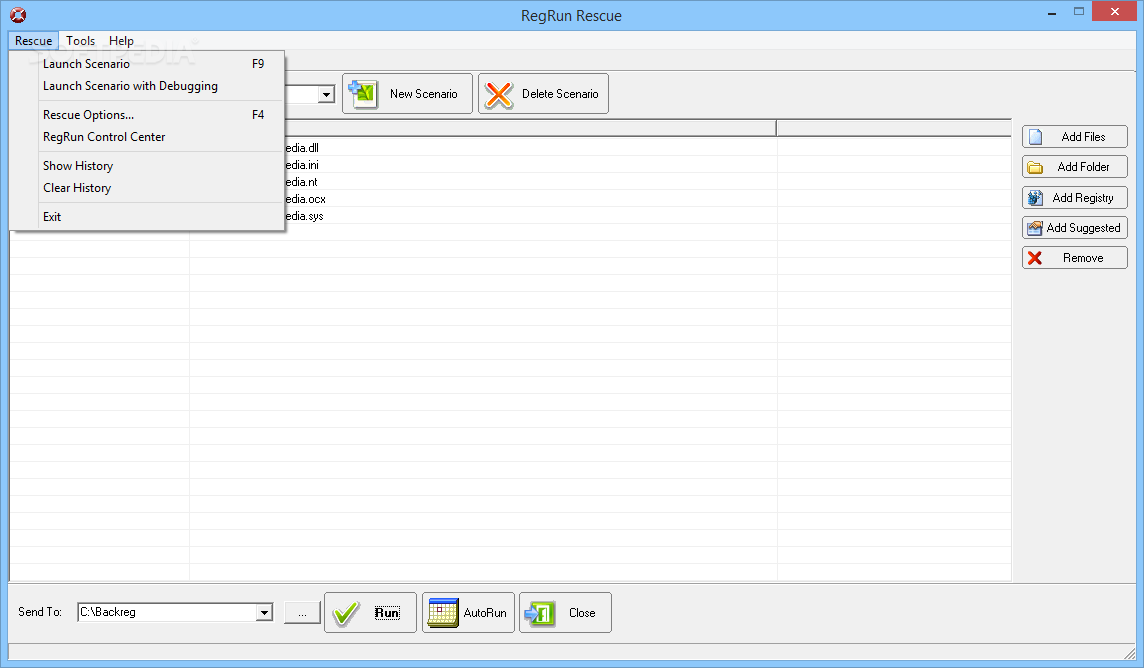The image size is (1144, 668).
Task: Click the Send To label
Action: point(40,612)
